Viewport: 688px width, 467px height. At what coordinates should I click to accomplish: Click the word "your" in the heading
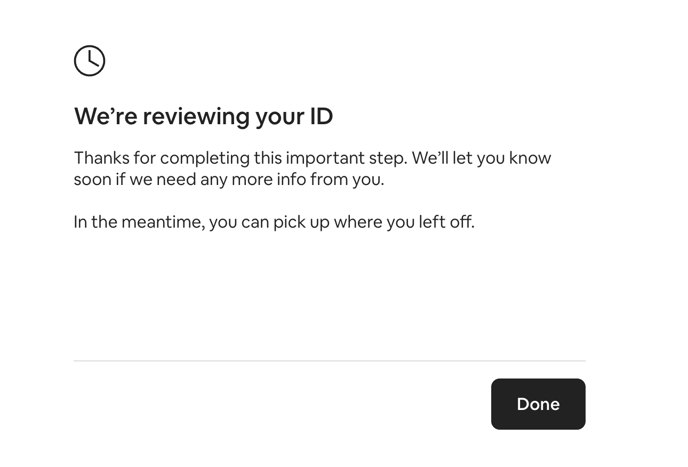pos(280,118)
